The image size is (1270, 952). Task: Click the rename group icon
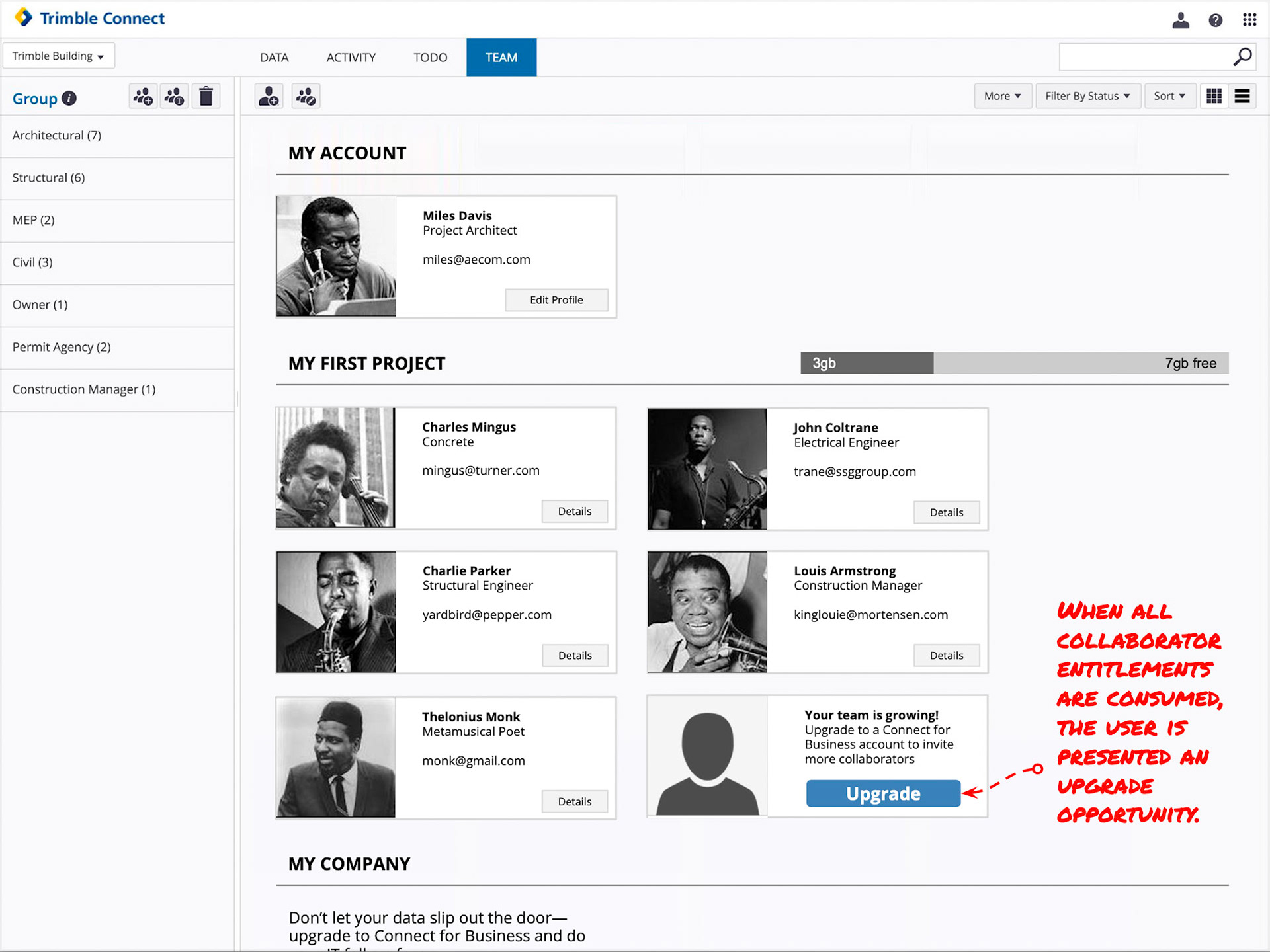(x=175, y=97)
